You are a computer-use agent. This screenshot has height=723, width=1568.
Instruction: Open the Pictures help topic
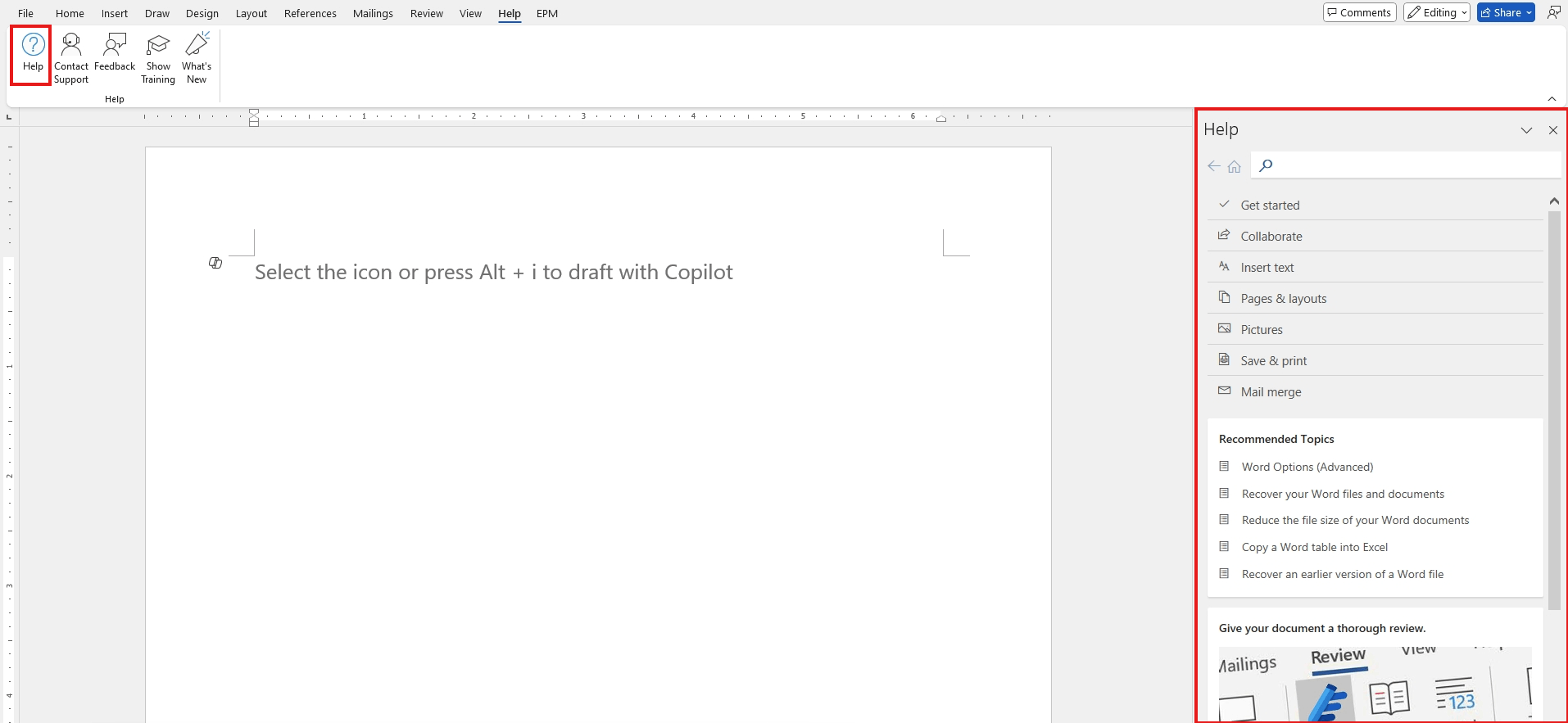pyautogui.click(x=1375, y=329)
